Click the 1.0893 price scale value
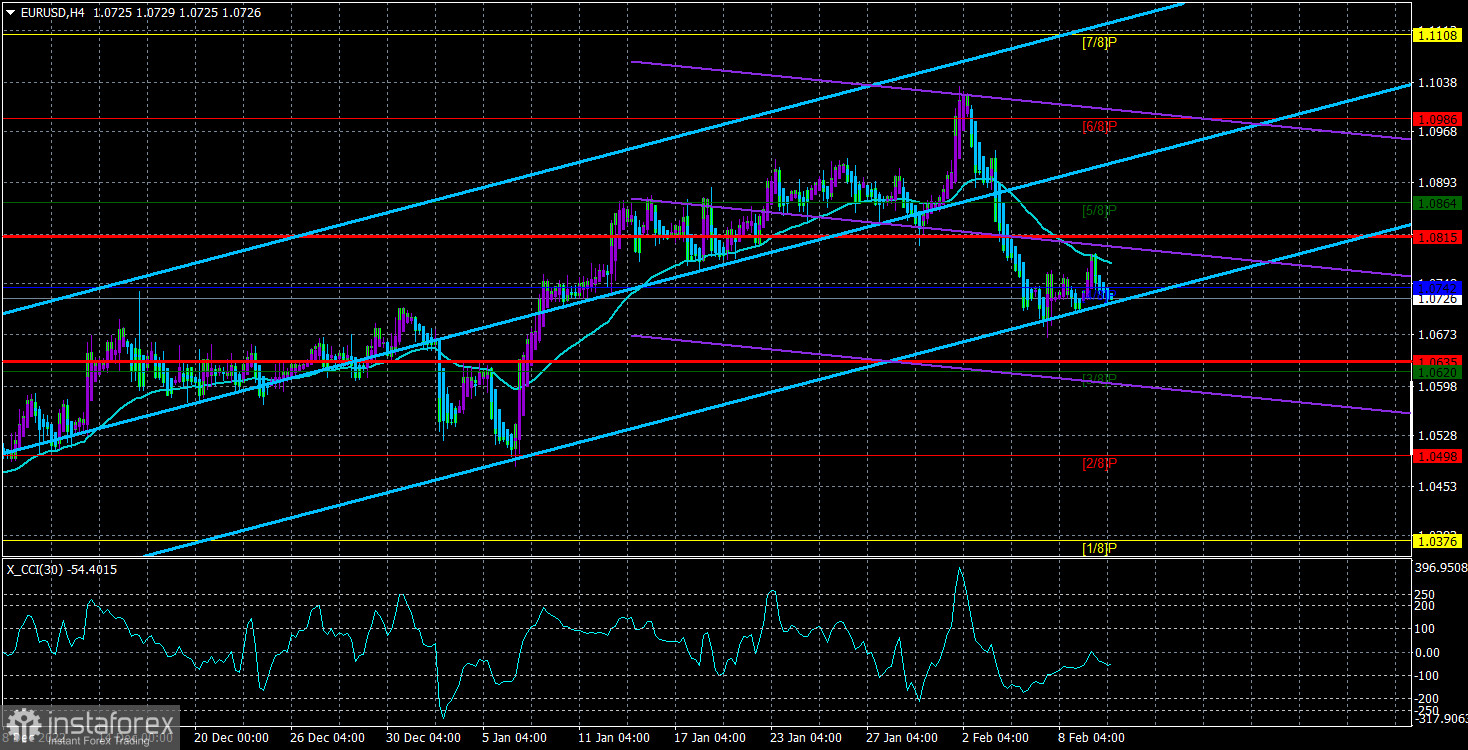This screenshot has width=1468, height=750. [1437, 183]
